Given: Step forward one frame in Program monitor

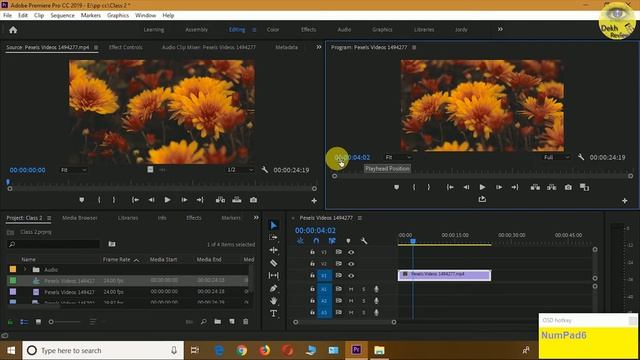Looking at the screenshot, I should pos(499,187).
